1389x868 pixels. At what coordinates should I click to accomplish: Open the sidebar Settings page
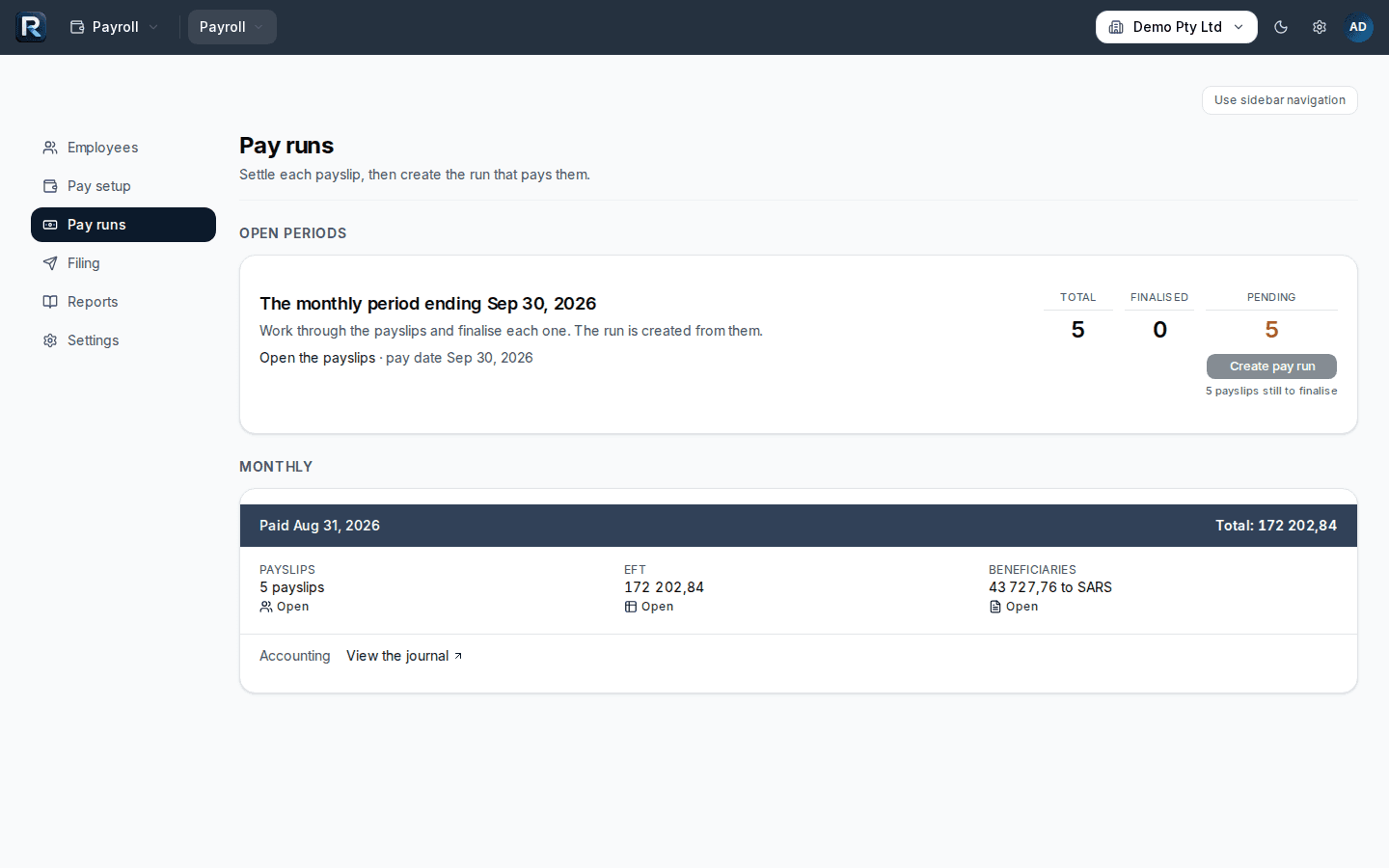coord(123,340)
